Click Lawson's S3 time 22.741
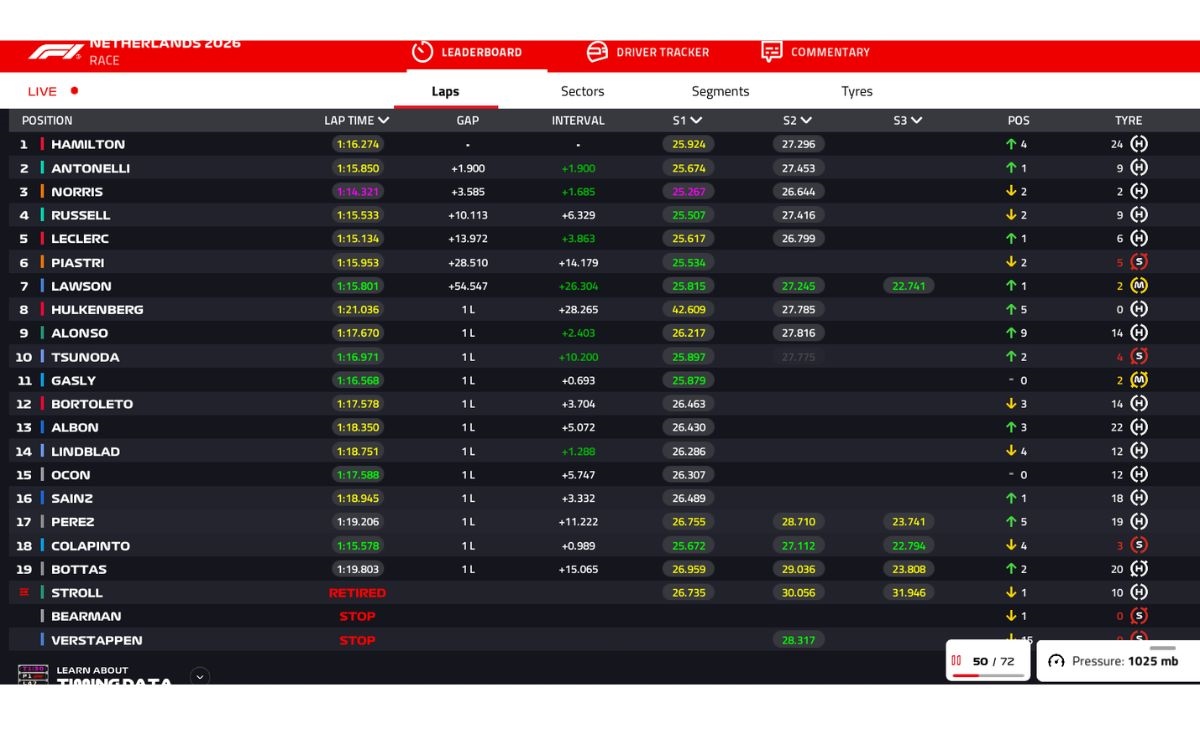Viewport: 1200px width, 729px height. [x=909, y=286]
